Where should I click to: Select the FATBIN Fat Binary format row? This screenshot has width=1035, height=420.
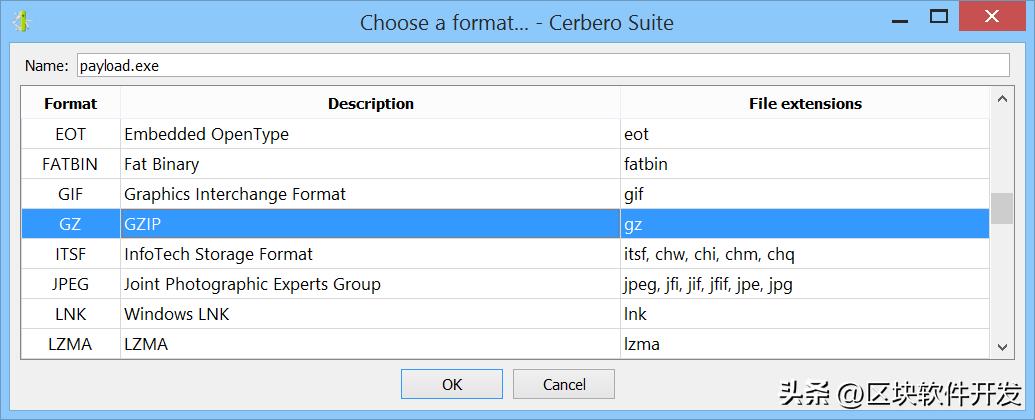(x=370, y=164)
